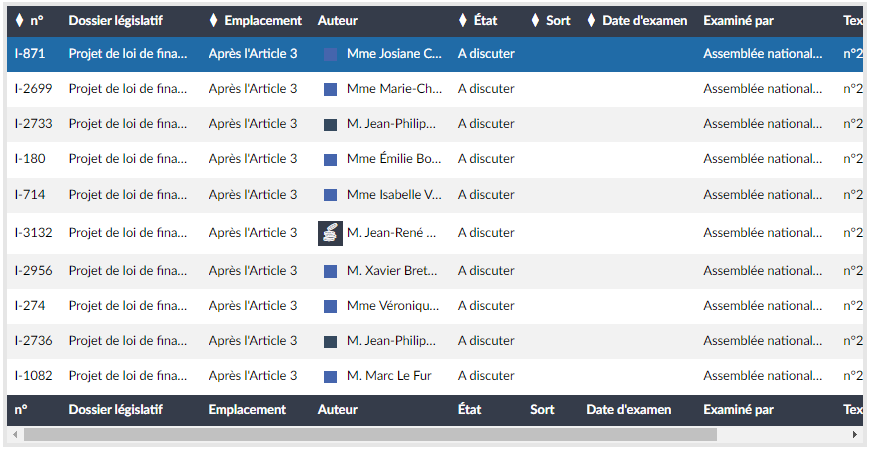Click the sort diamond next to Sort column
The height and width of the screenshot is (453, 871).
click(x=535, y=21)
